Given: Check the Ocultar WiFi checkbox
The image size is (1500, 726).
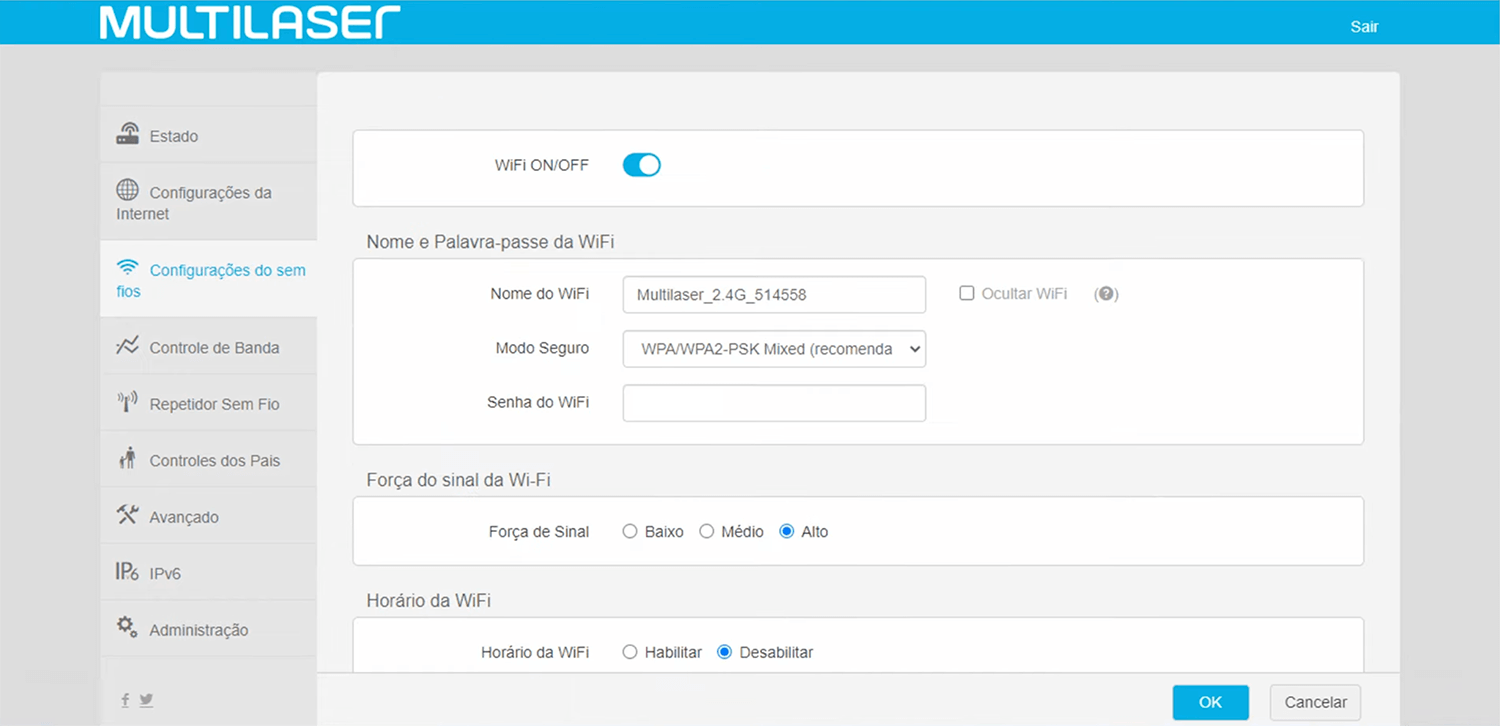Looking at the screenshot, I should [x=966, y=293].
